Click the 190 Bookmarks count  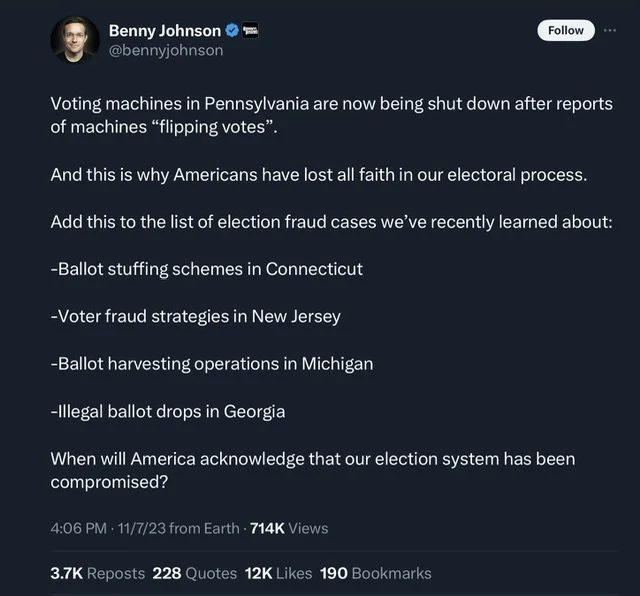[376, 573]
